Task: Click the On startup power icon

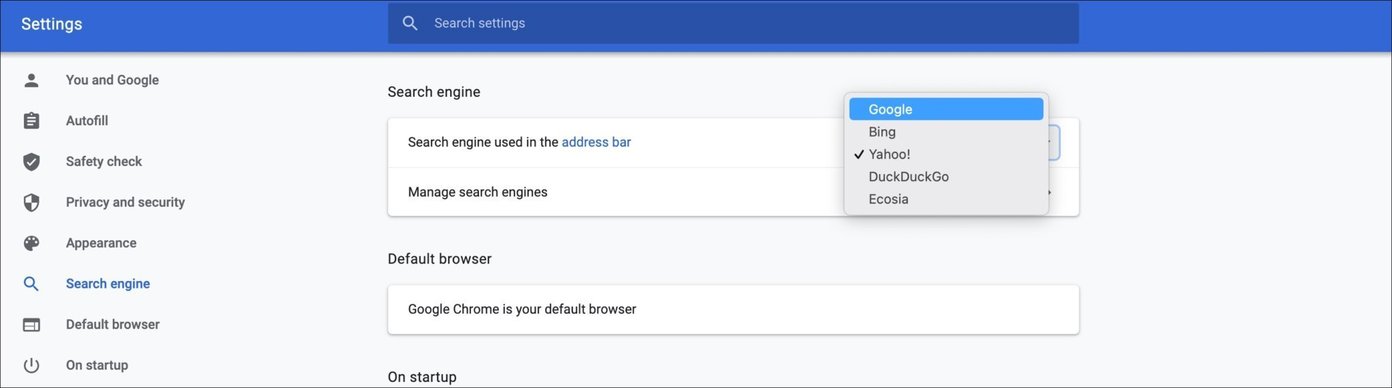Action: coord(31,365)
